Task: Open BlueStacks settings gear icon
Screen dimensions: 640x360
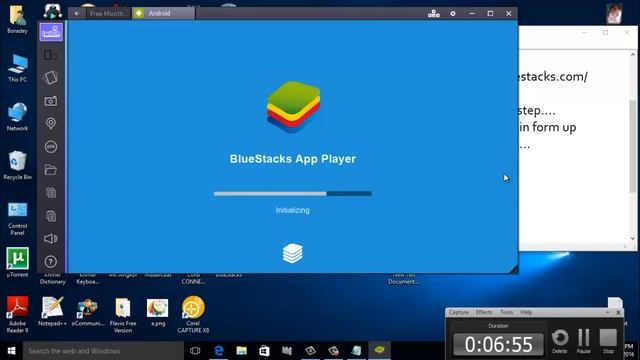Action: (453, 13)
